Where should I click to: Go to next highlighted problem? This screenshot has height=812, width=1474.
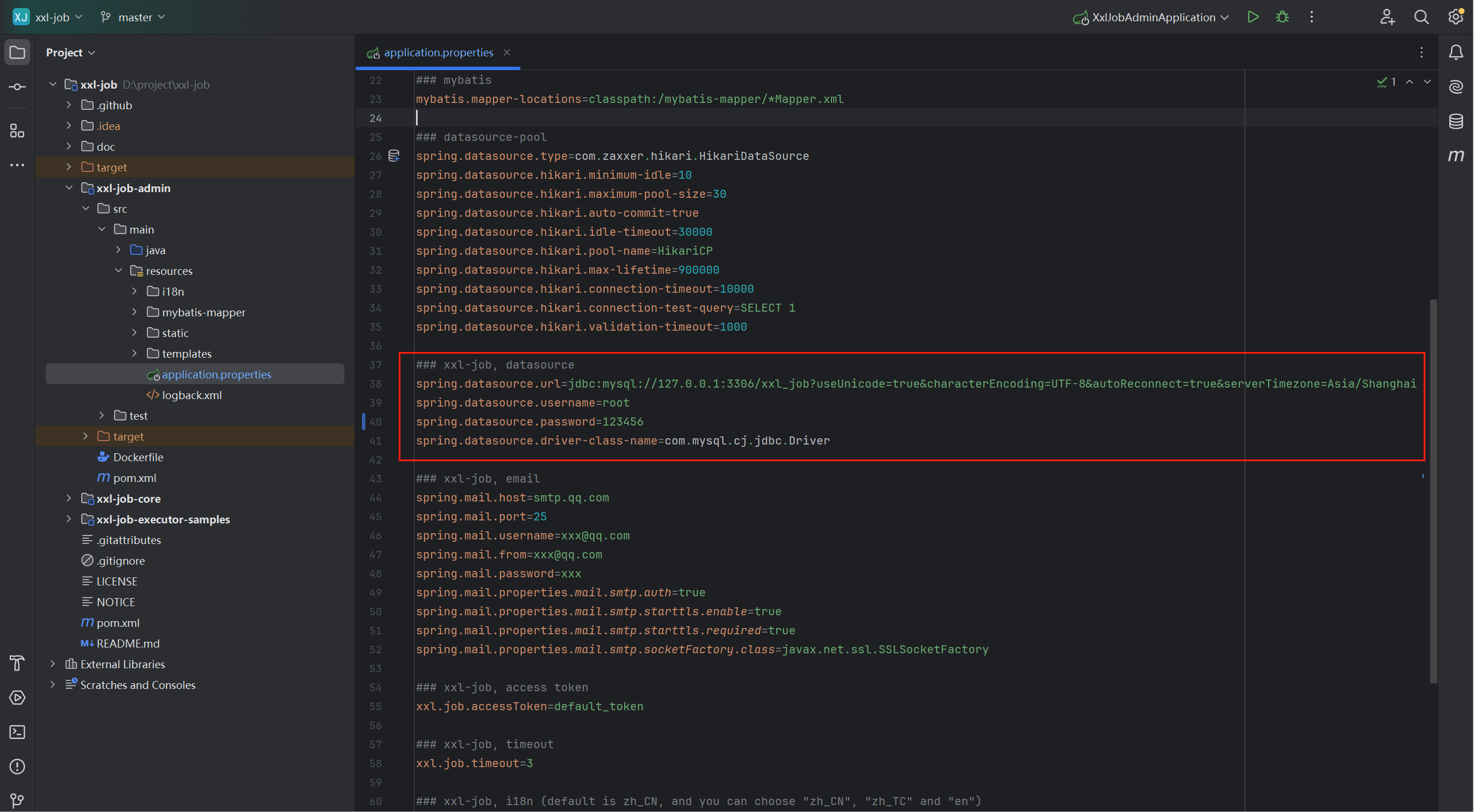[x=1427, y=82]
